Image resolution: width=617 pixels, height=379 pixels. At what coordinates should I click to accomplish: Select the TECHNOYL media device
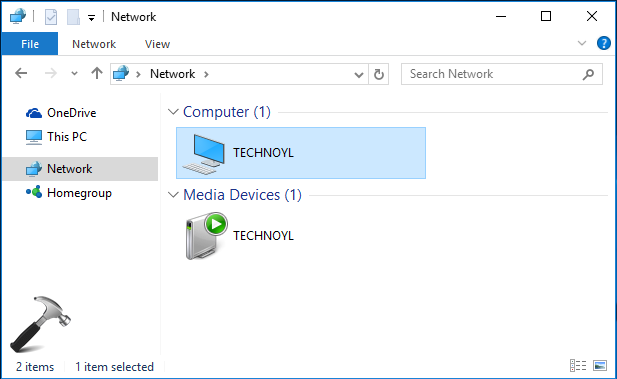240,236
